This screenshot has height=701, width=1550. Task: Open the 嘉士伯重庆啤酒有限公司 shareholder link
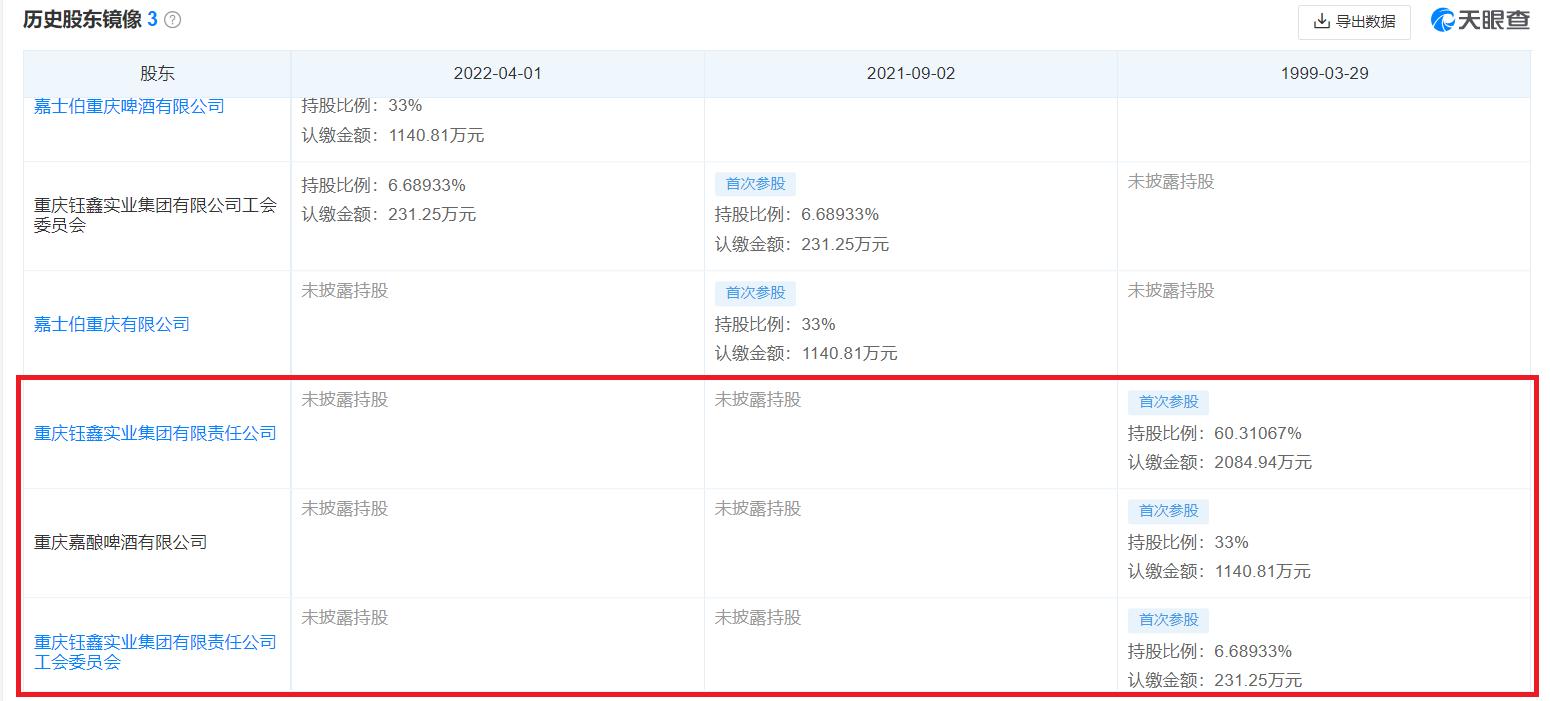[129, 106]
